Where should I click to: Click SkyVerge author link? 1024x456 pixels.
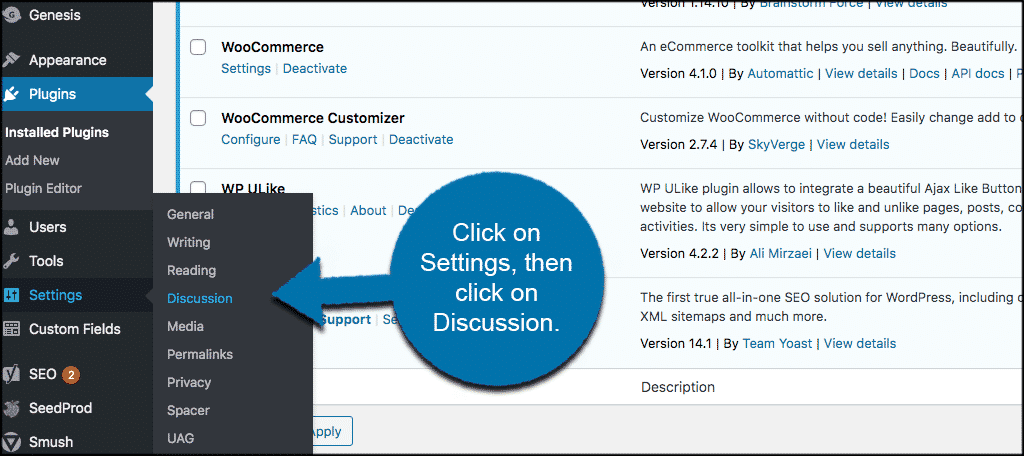[x=776, y=145]
